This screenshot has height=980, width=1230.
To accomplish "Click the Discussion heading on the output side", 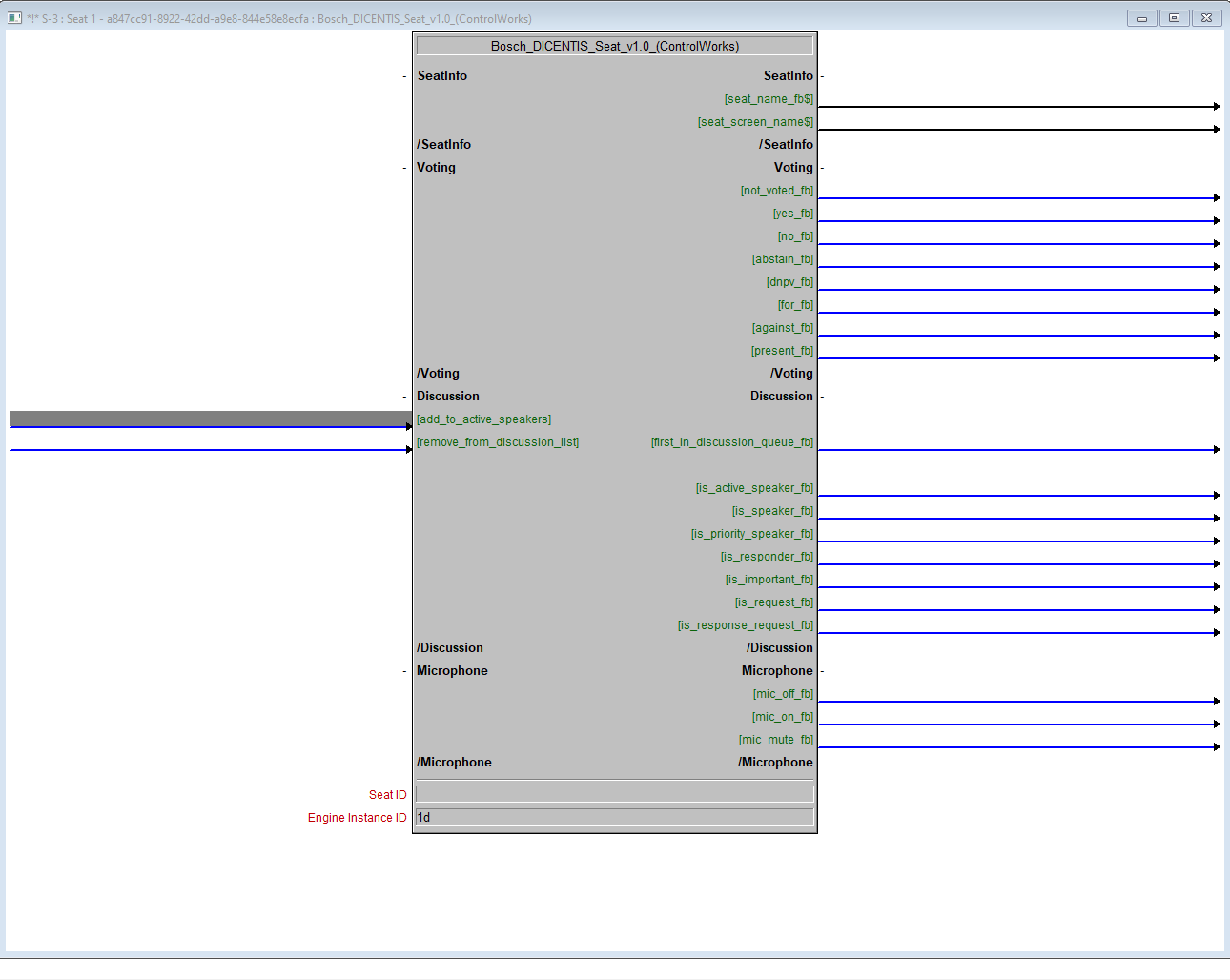I will (x=782, y=397).
